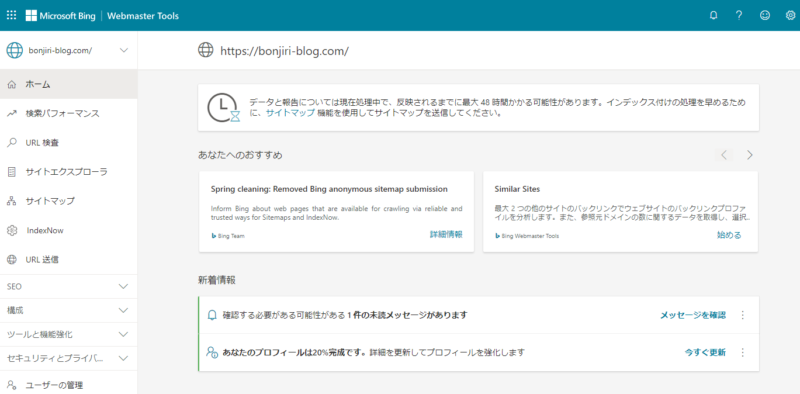
Task: Show next recommendation with right arrow
Action: (x=749, y=155)
